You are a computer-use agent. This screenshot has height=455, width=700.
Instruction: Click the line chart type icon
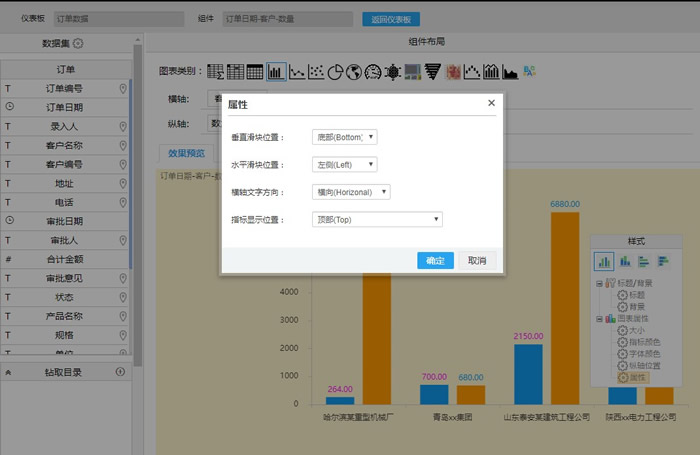tap(296, 72)
